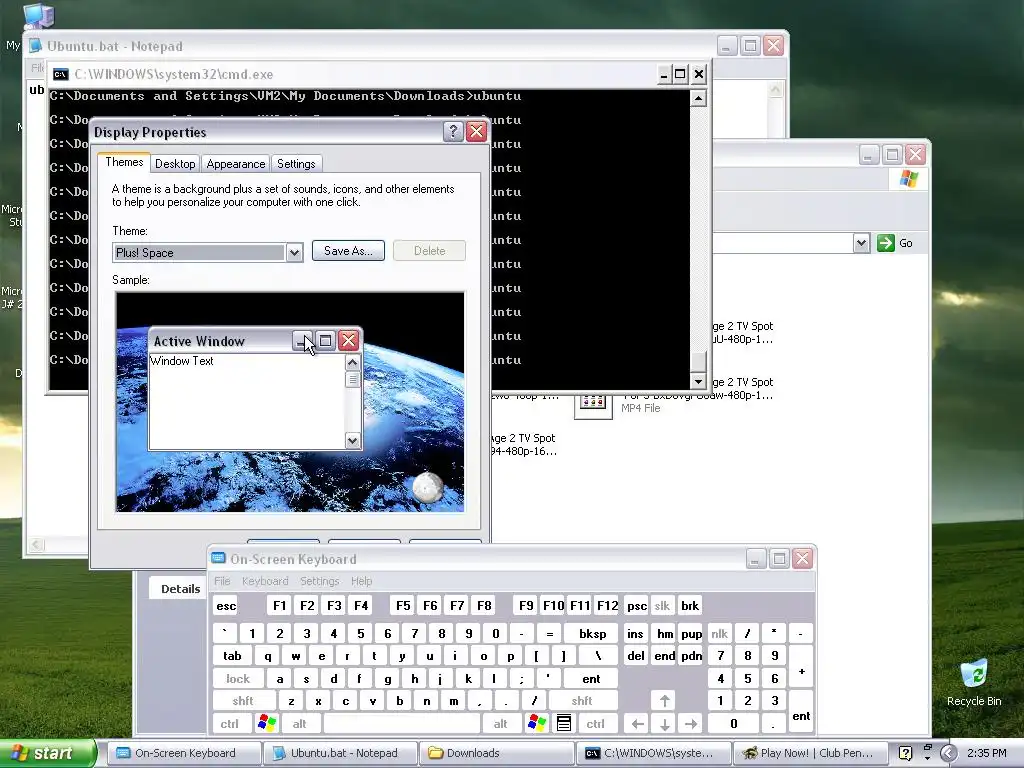Click the help question mark tray icon
The image size is (1024, 768).
[905, 753]
